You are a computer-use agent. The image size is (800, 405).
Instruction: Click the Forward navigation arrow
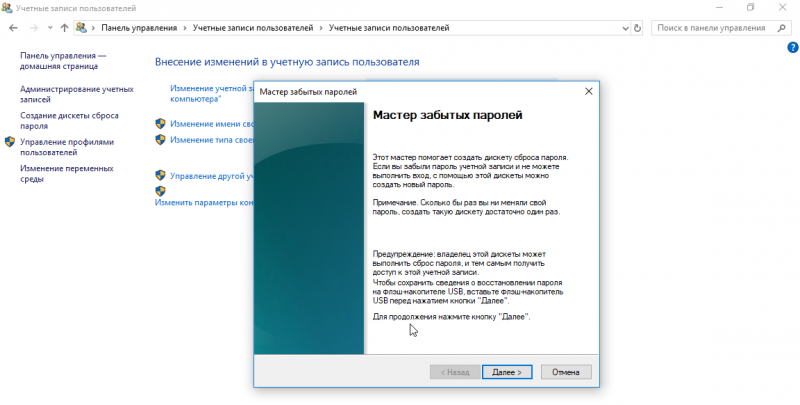[x=31, y=28]
